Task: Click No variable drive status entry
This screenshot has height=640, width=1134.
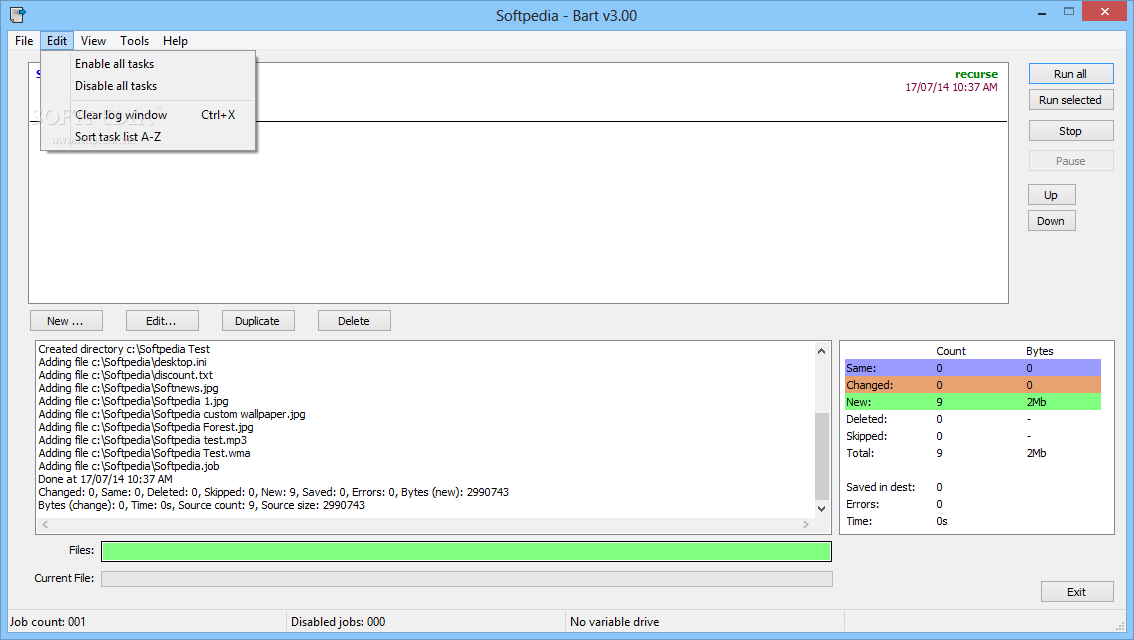Action: 614,621
